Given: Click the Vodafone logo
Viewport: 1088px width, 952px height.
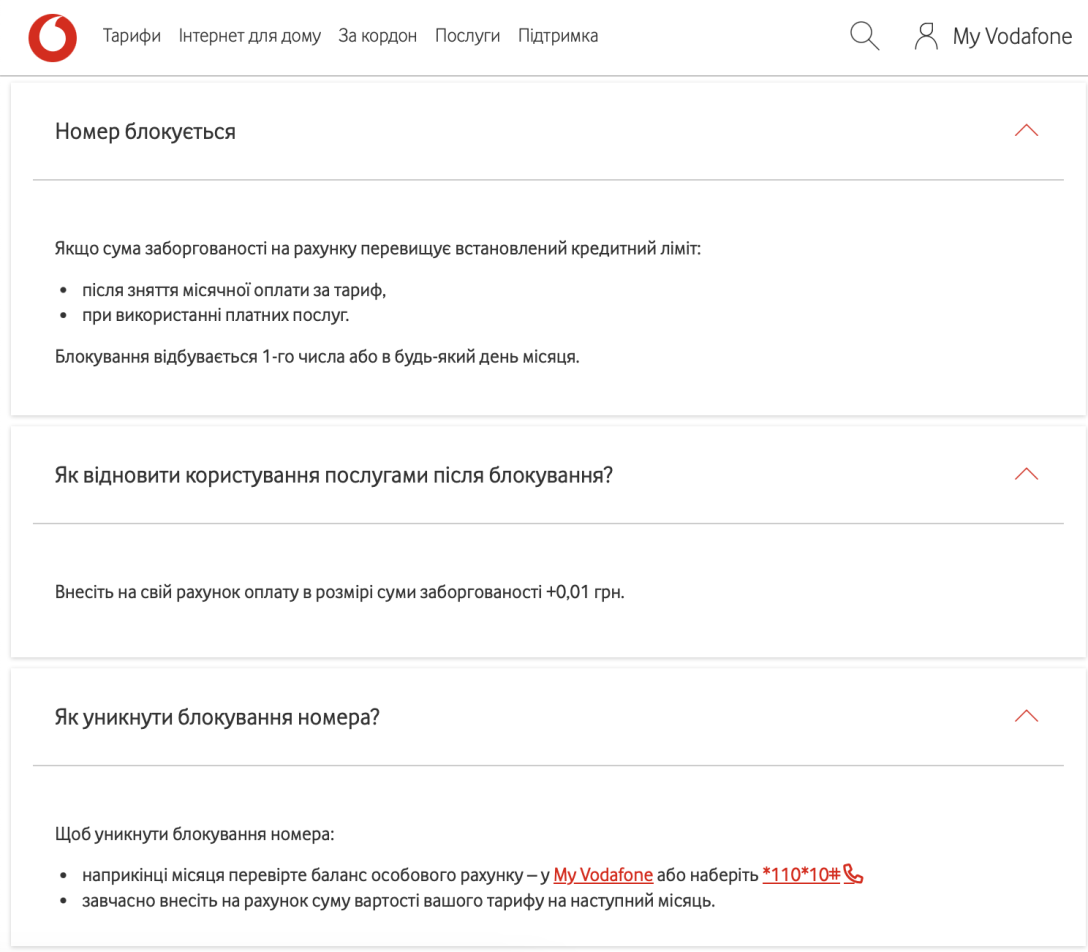Looking at the screenshot, I should pos(52,38).
